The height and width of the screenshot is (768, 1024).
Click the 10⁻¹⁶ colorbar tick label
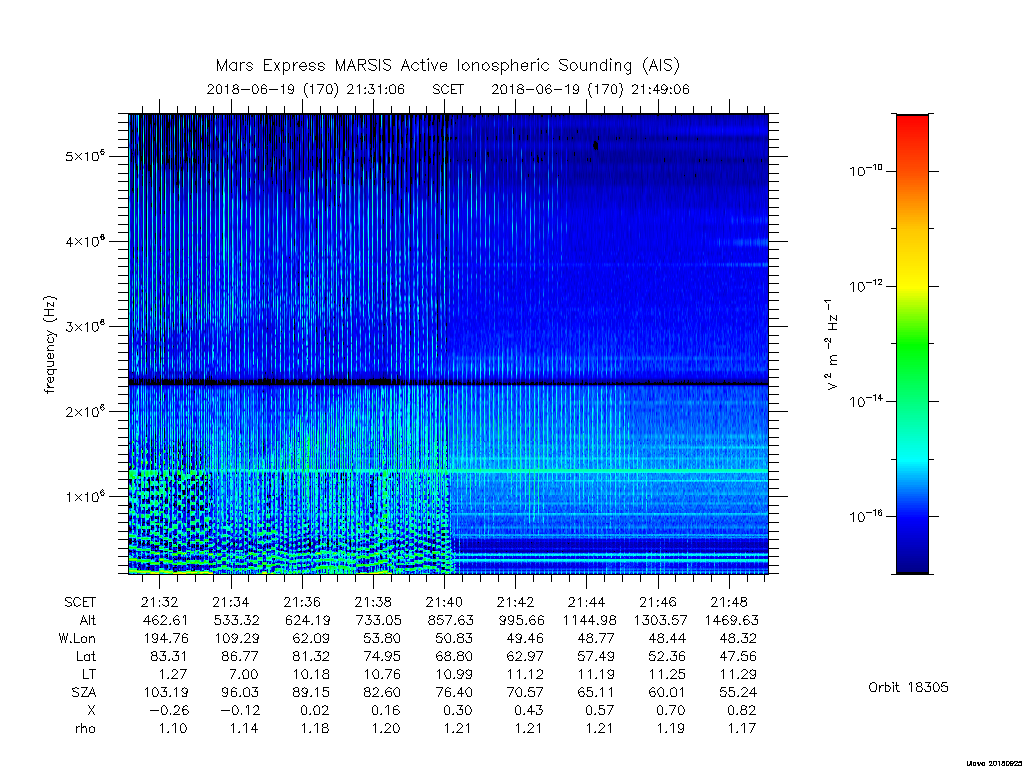pyautogui.click(x=865, y=517)
